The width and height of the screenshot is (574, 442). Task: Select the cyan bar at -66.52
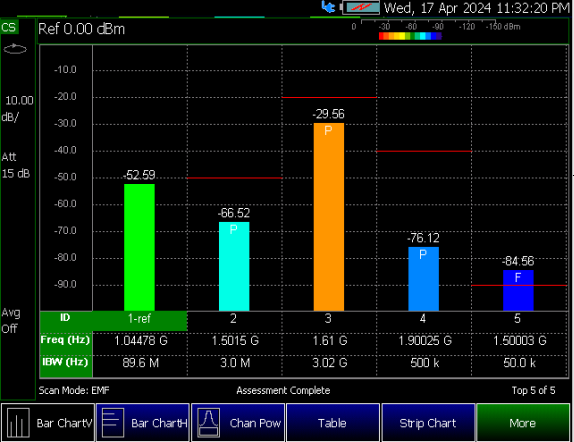pyautogui.click(x=234, y=266)
